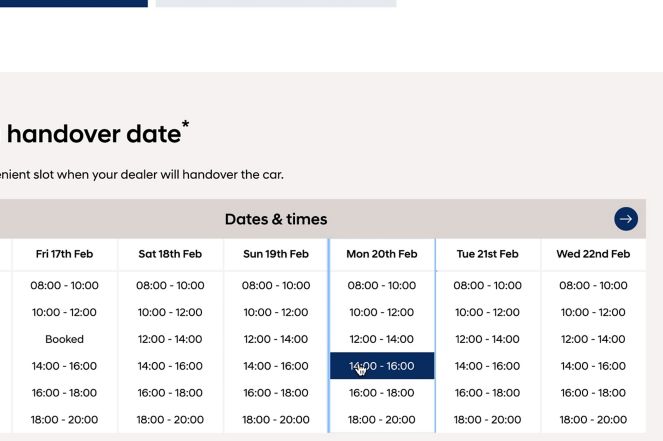The height and width of the screenshot is (441, 663).
Task: Select Fri 17th Feb 08:00 - 10:00 slot
Action: coord(65,285)
